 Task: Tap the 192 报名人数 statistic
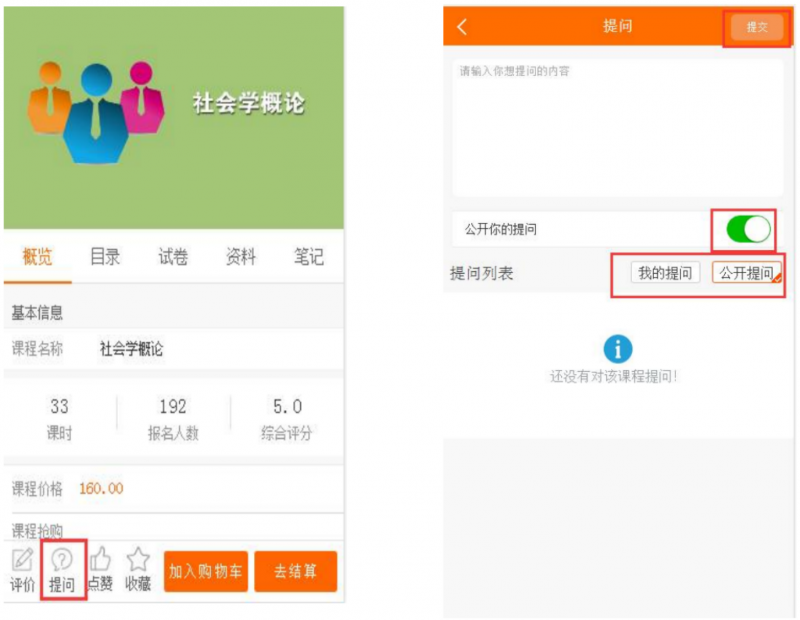173,419
